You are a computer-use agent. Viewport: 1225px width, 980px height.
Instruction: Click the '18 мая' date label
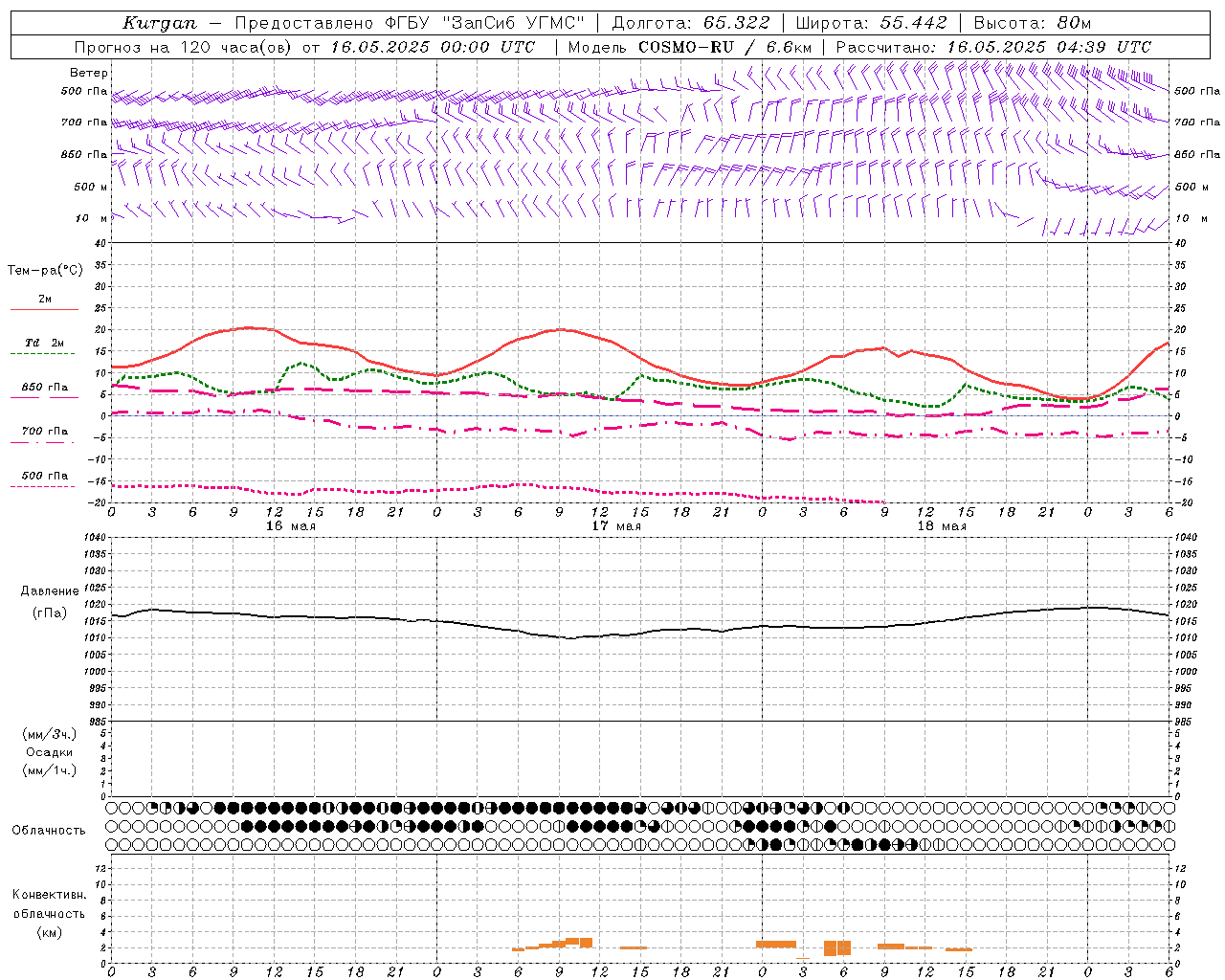[942, 526]
